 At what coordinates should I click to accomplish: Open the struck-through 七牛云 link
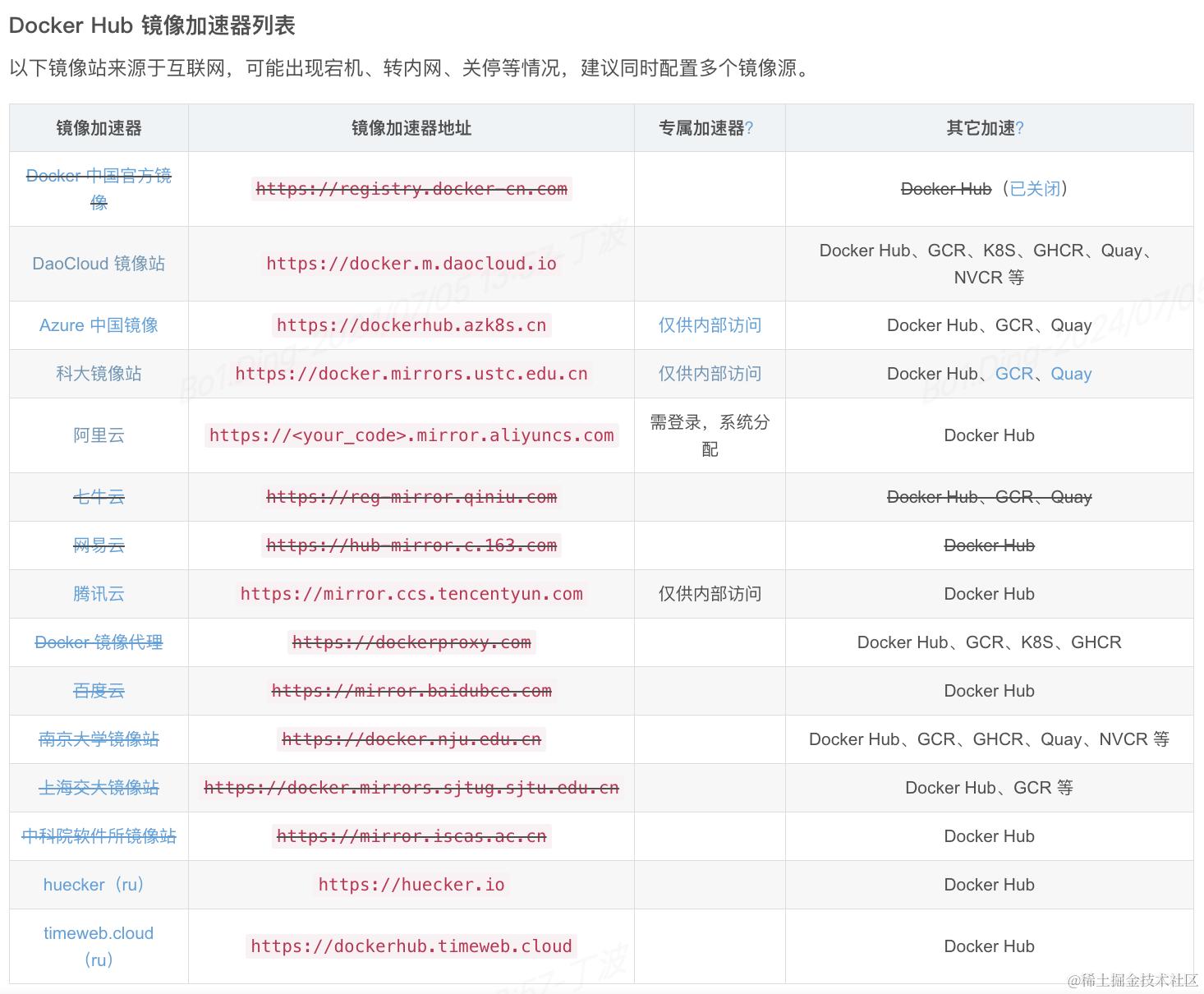coord(99,497)
